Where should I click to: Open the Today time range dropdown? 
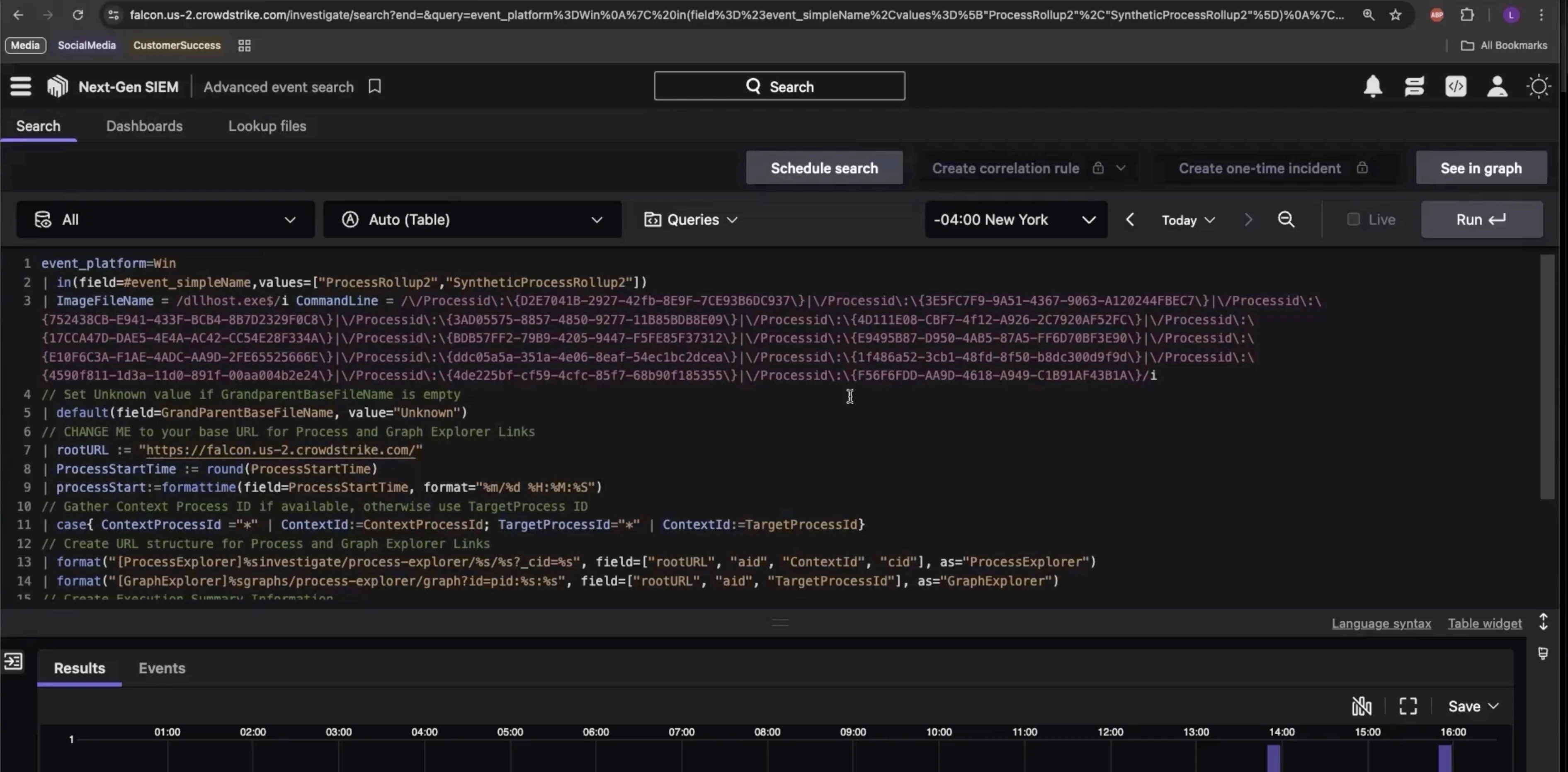1188,220
